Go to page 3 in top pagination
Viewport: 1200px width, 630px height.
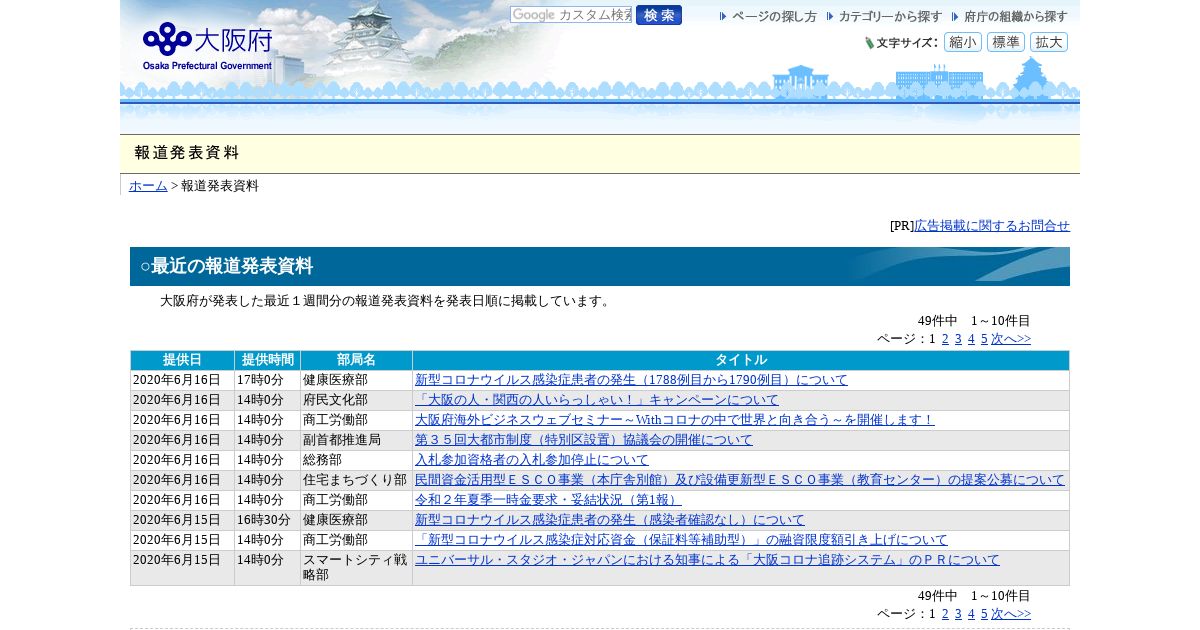958,339
